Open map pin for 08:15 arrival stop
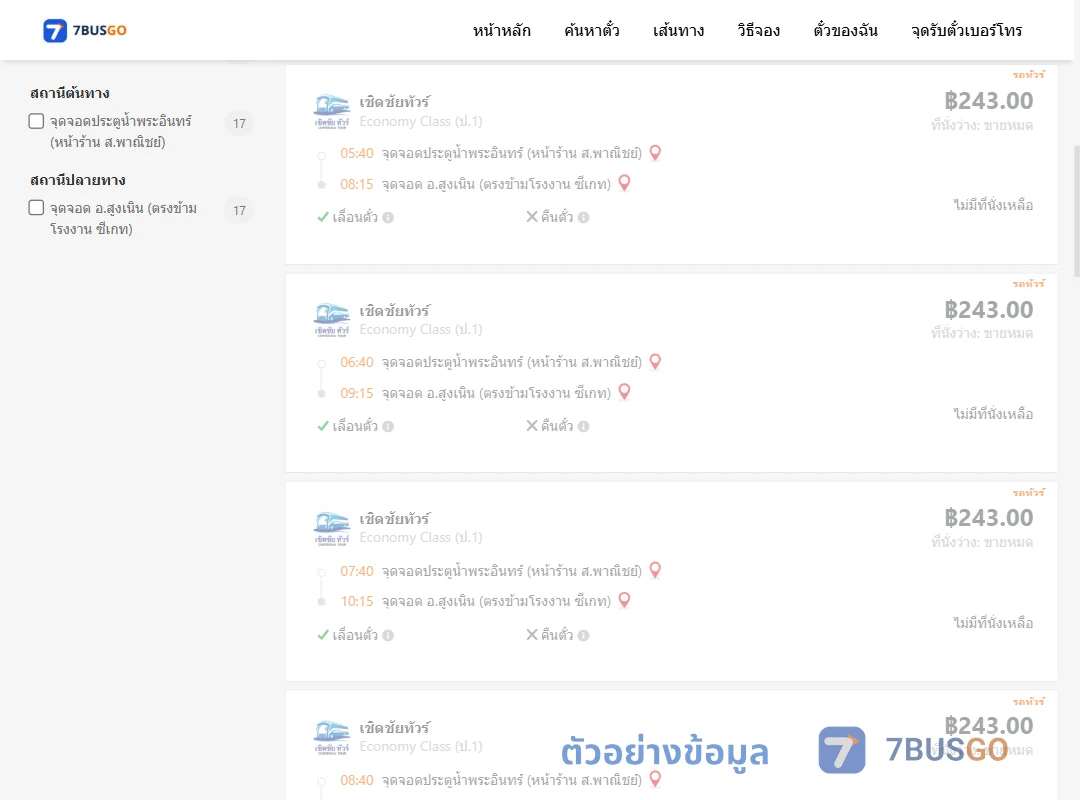The width and height of the screenshot is (1080, 800). (624, 183)
